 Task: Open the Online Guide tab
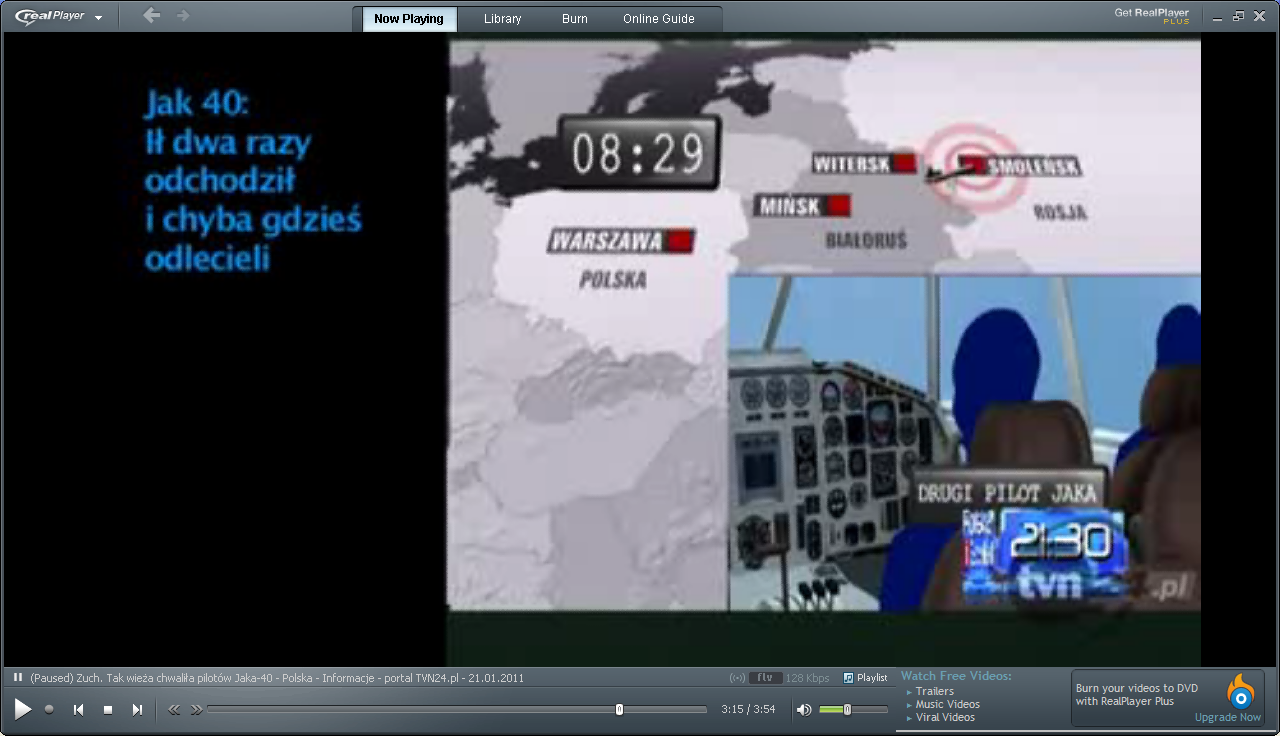point(659,19)
